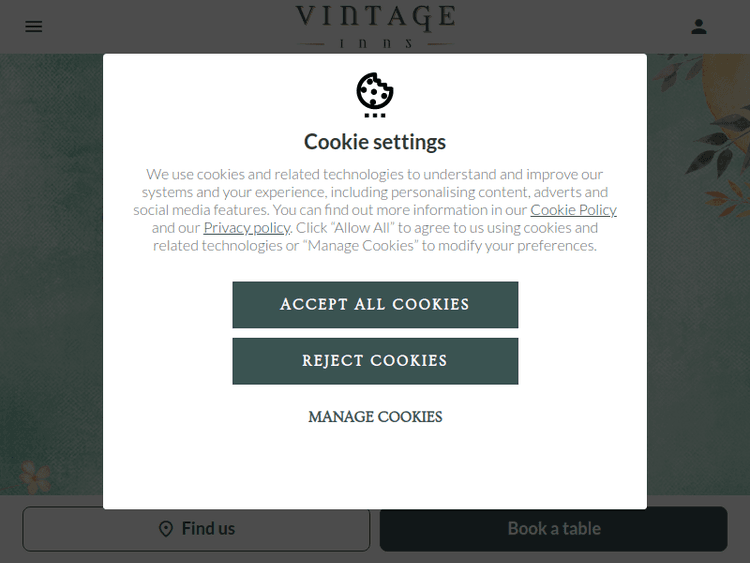Click the header bar beside the hamburger icon
750x563 pixels.
[x=167, y=27]
